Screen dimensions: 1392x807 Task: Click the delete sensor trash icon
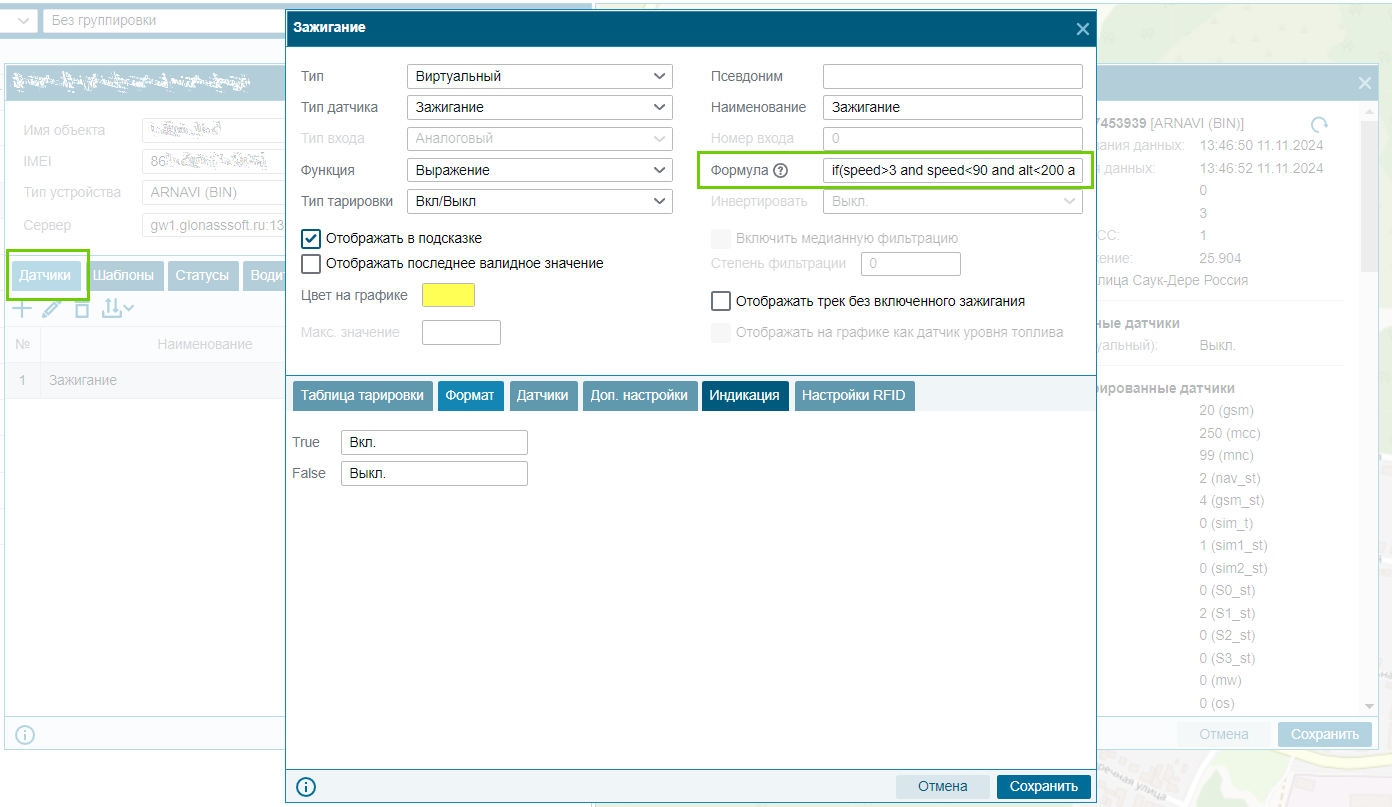click(x=82, y=309)
